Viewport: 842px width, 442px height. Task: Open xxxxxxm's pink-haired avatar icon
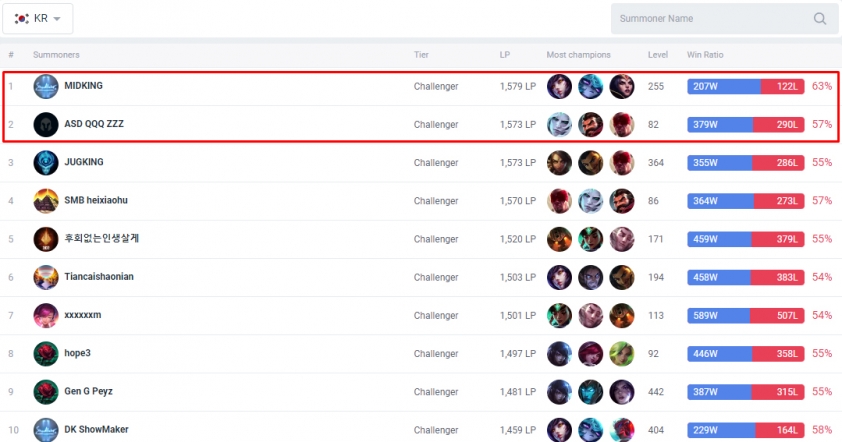point(46,315)
